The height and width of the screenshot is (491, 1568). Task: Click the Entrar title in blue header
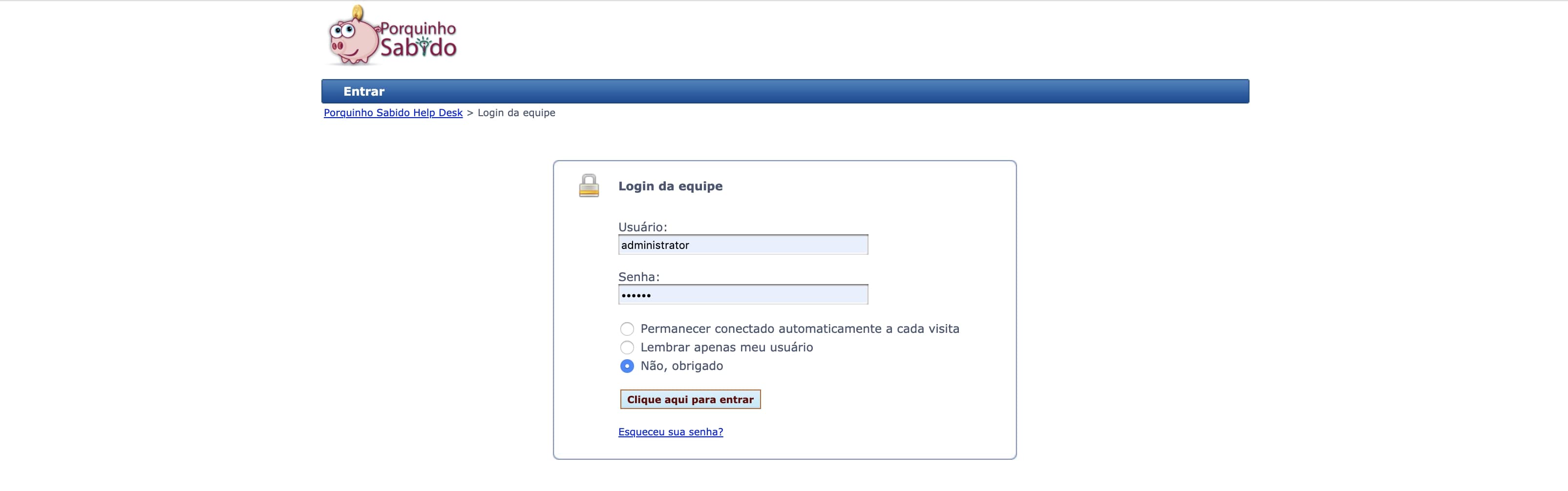pyautogui.click(x=364, y=92)
